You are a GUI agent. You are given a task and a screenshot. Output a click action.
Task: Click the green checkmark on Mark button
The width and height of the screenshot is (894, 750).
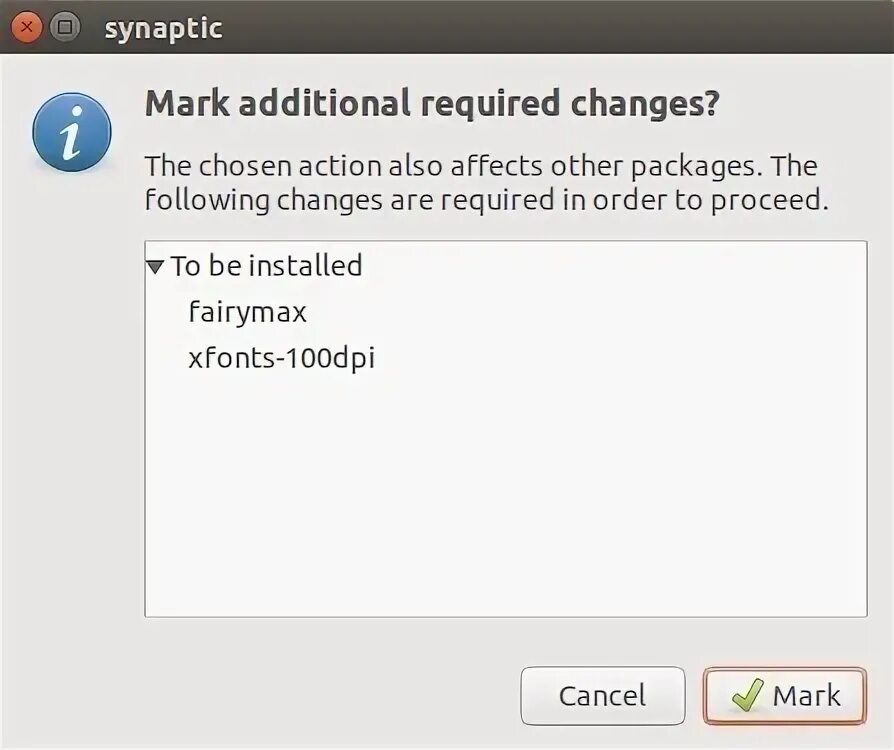(x=747, y=695)
